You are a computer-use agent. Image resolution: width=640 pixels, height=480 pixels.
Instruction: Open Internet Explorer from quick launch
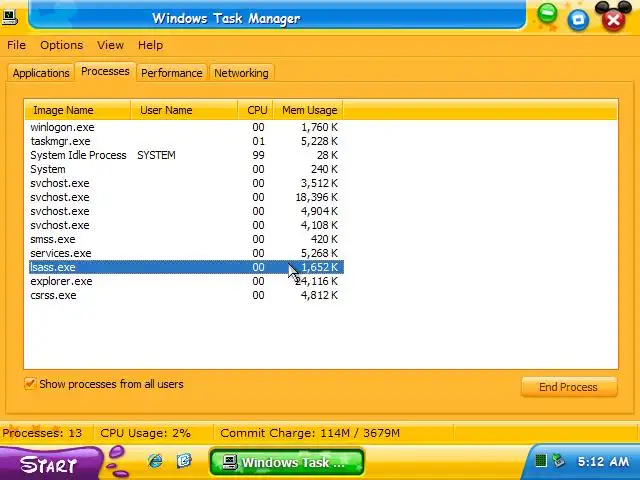155,461
